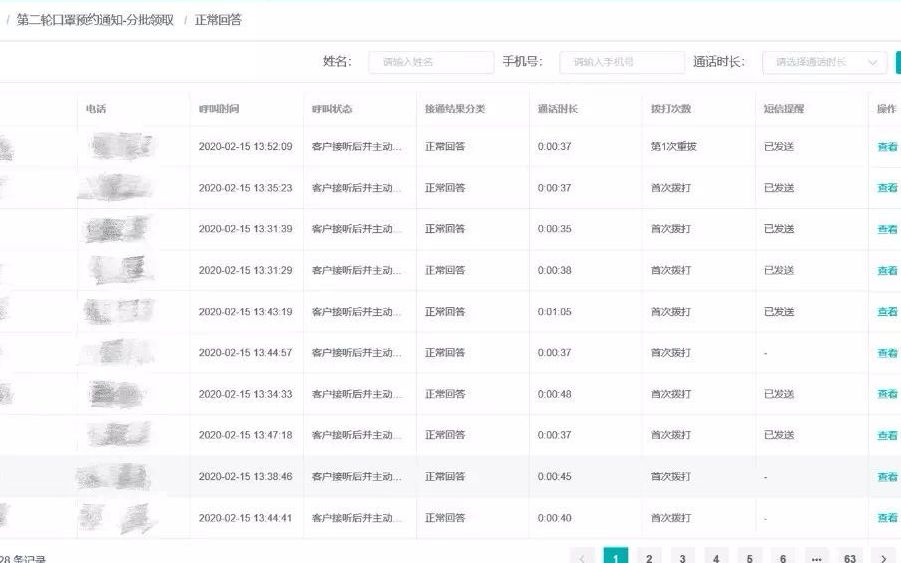
Task: Click the 正常回答 breadcrumb item
Action: click(218, 19)
